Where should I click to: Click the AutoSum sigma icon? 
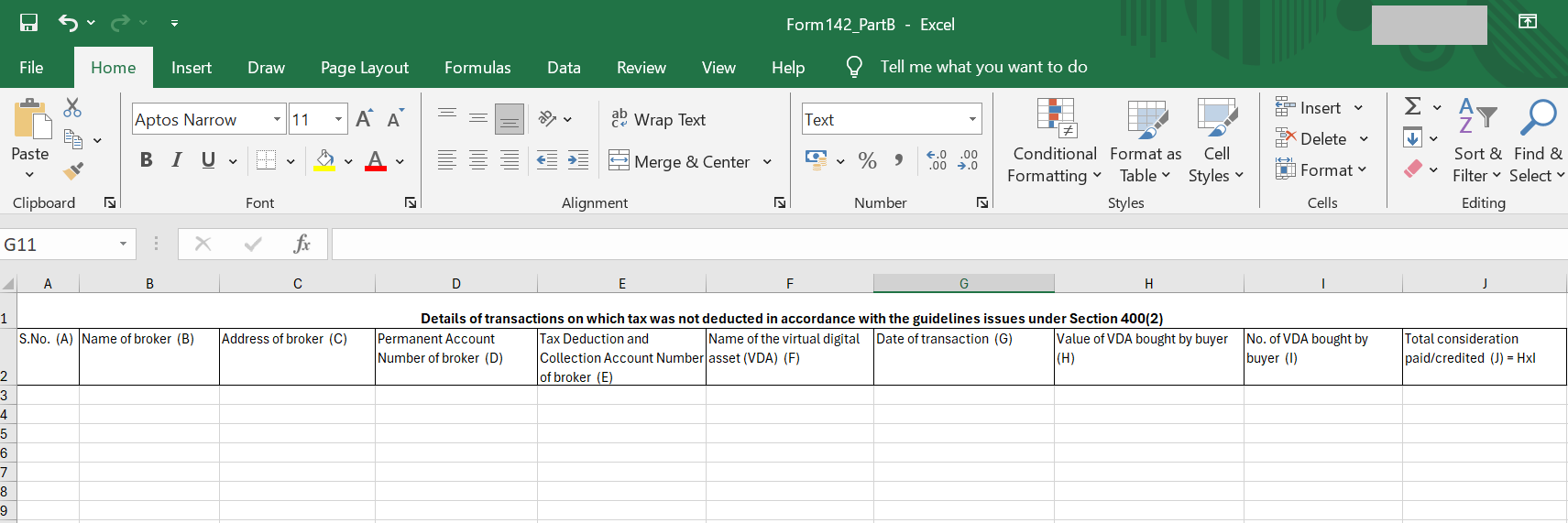pyautogui.click(x=1413, y=106)
